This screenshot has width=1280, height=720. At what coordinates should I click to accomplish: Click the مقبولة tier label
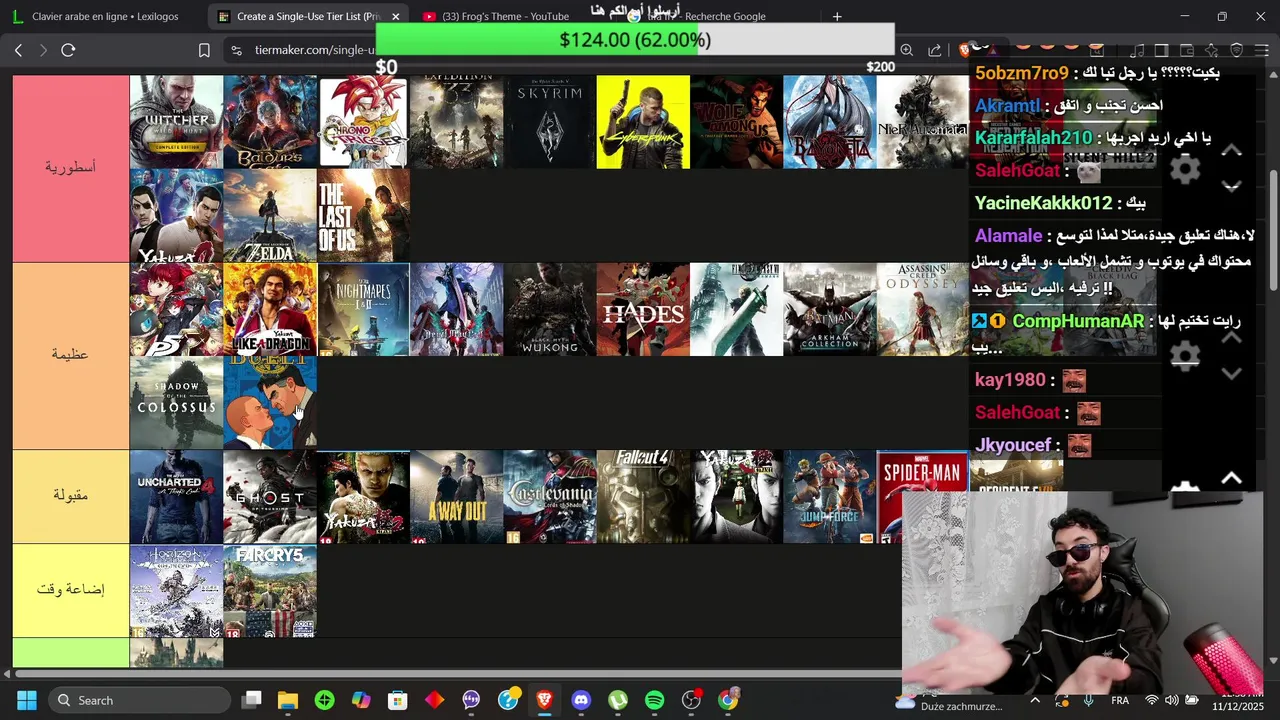tap(70, 496)
